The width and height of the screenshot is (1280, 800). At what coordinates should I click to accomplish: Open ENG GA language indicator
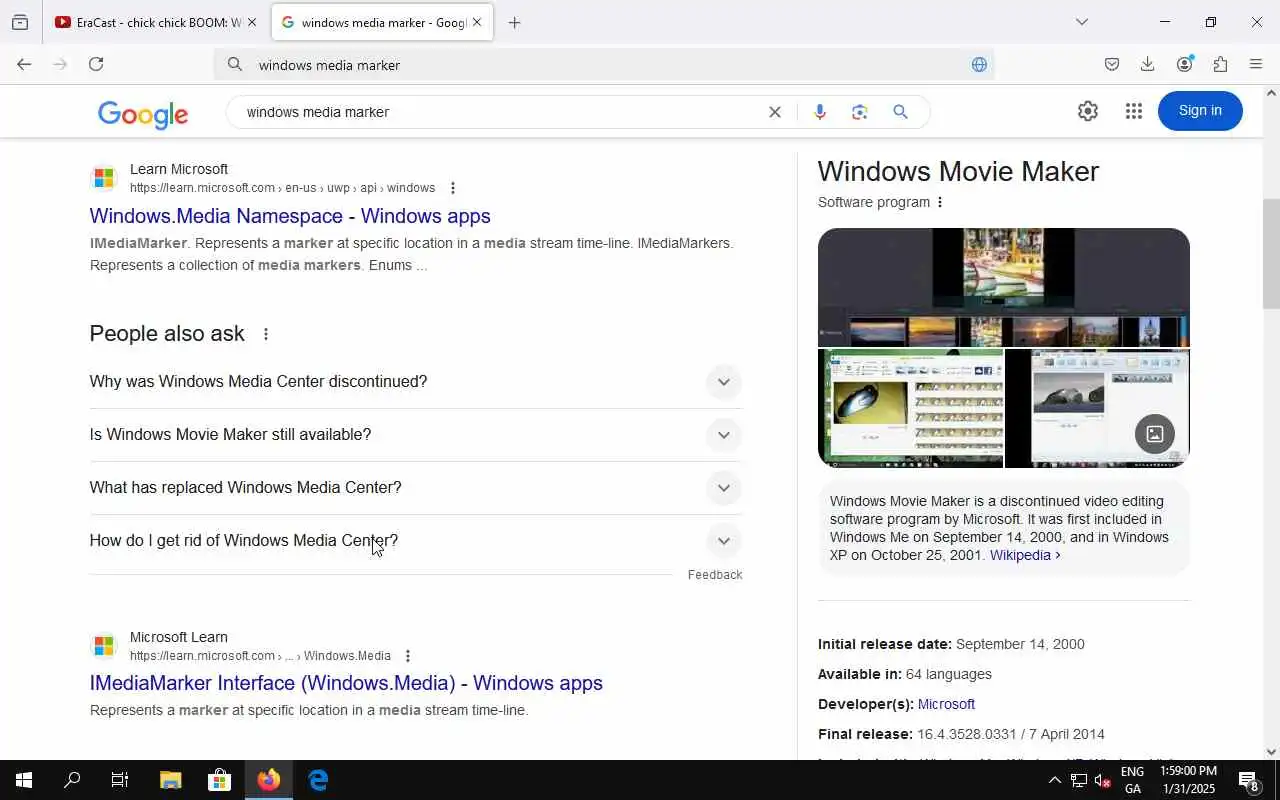pyautogui.click(x=1133, y=780)
